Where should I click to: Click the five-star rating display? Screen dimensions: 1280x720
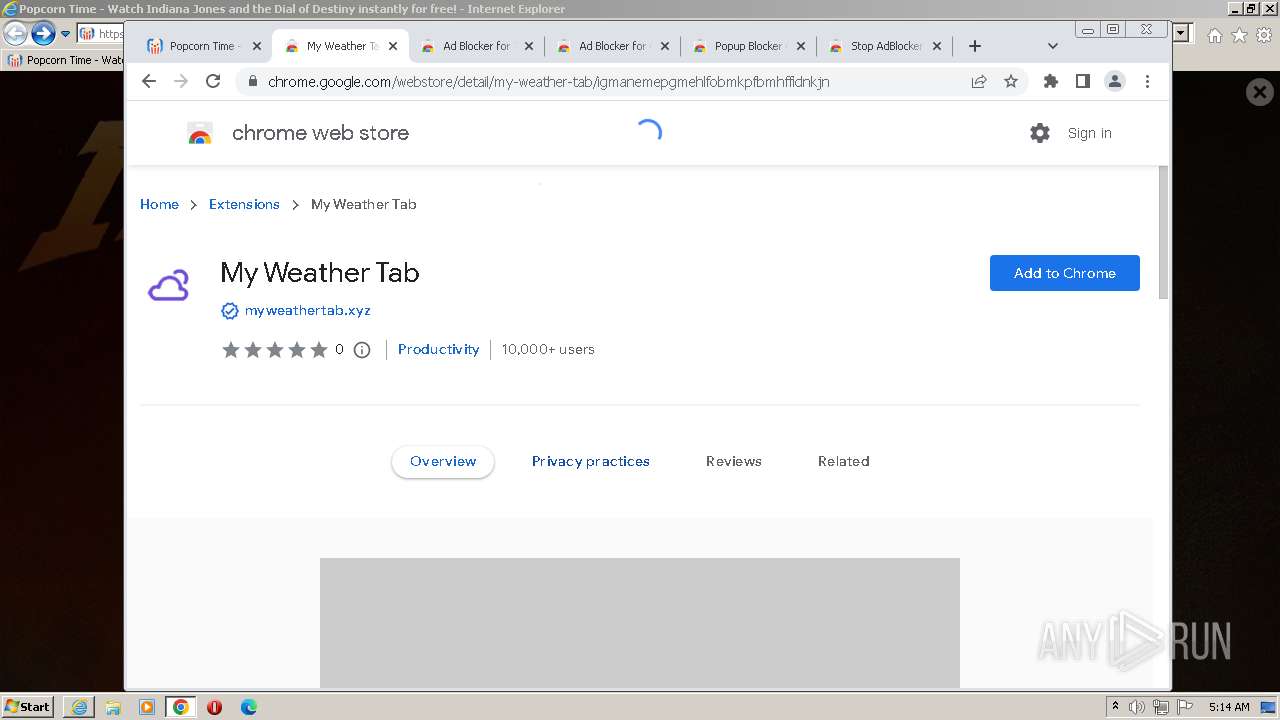(275, 350)
